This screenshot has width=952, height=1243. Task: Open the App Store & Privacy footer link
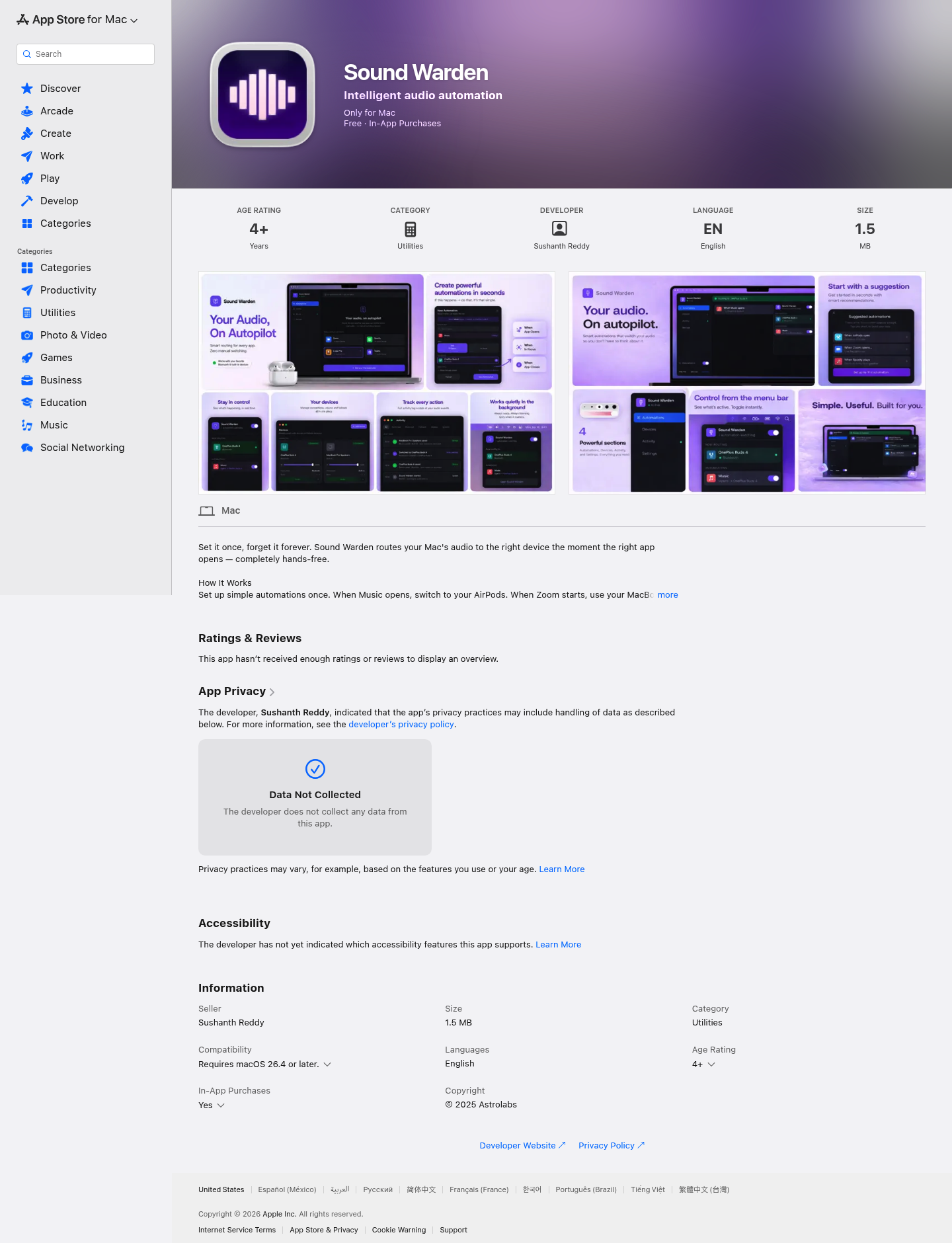pyautogui.click(x=324, y=1230)
